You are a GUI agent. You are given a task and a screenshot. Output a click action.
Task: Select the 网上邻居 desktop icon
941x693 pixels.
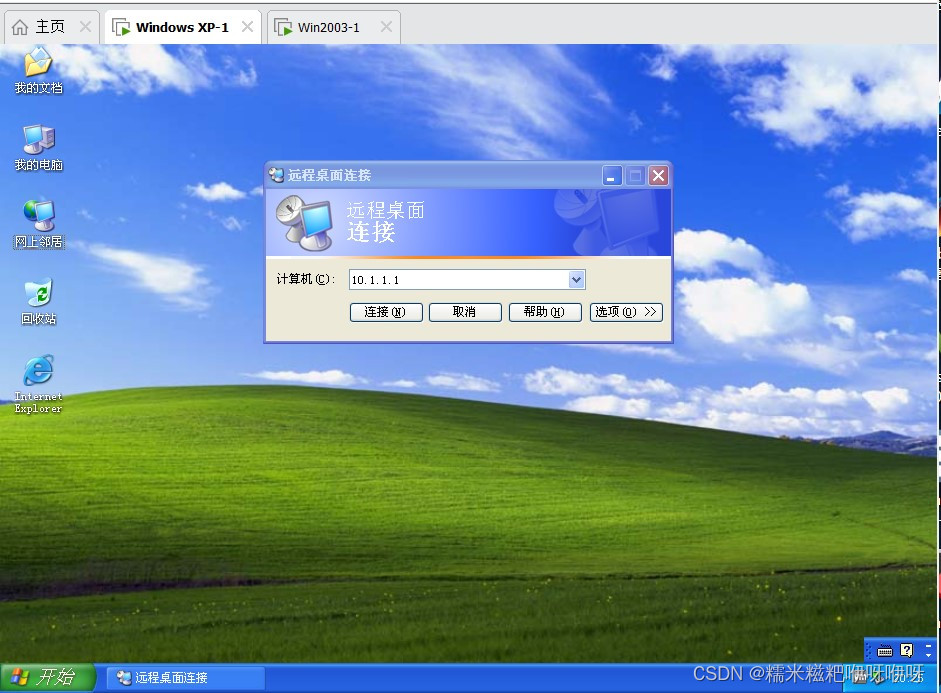click(x=38, y=224)
